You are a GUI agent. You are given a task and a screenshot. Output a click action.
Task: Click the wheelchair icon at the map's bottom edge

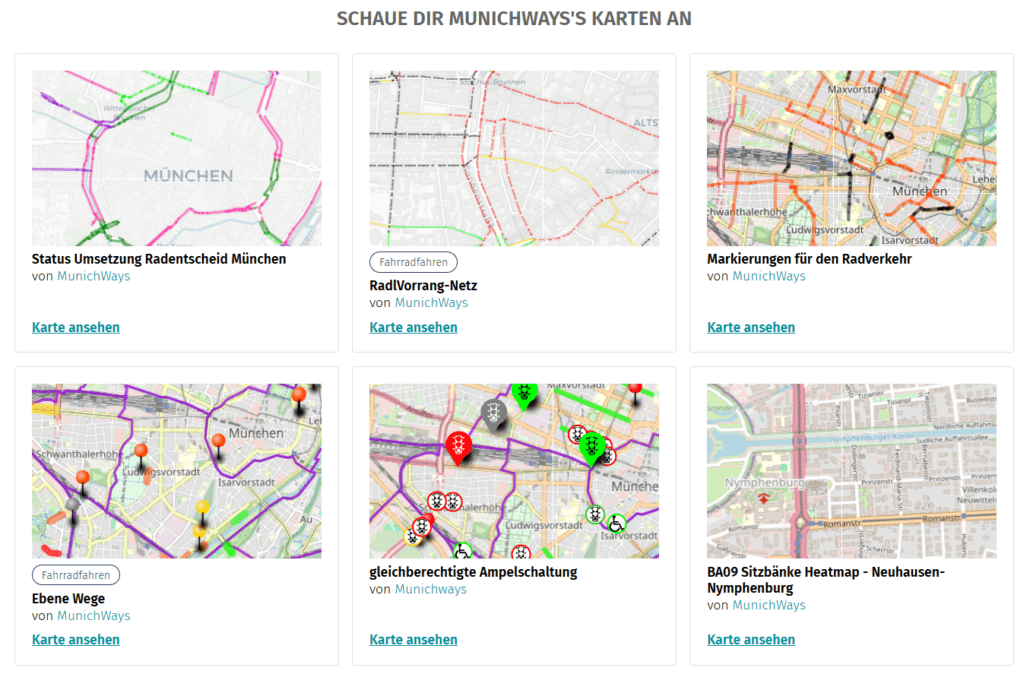[x=462, y=552]
